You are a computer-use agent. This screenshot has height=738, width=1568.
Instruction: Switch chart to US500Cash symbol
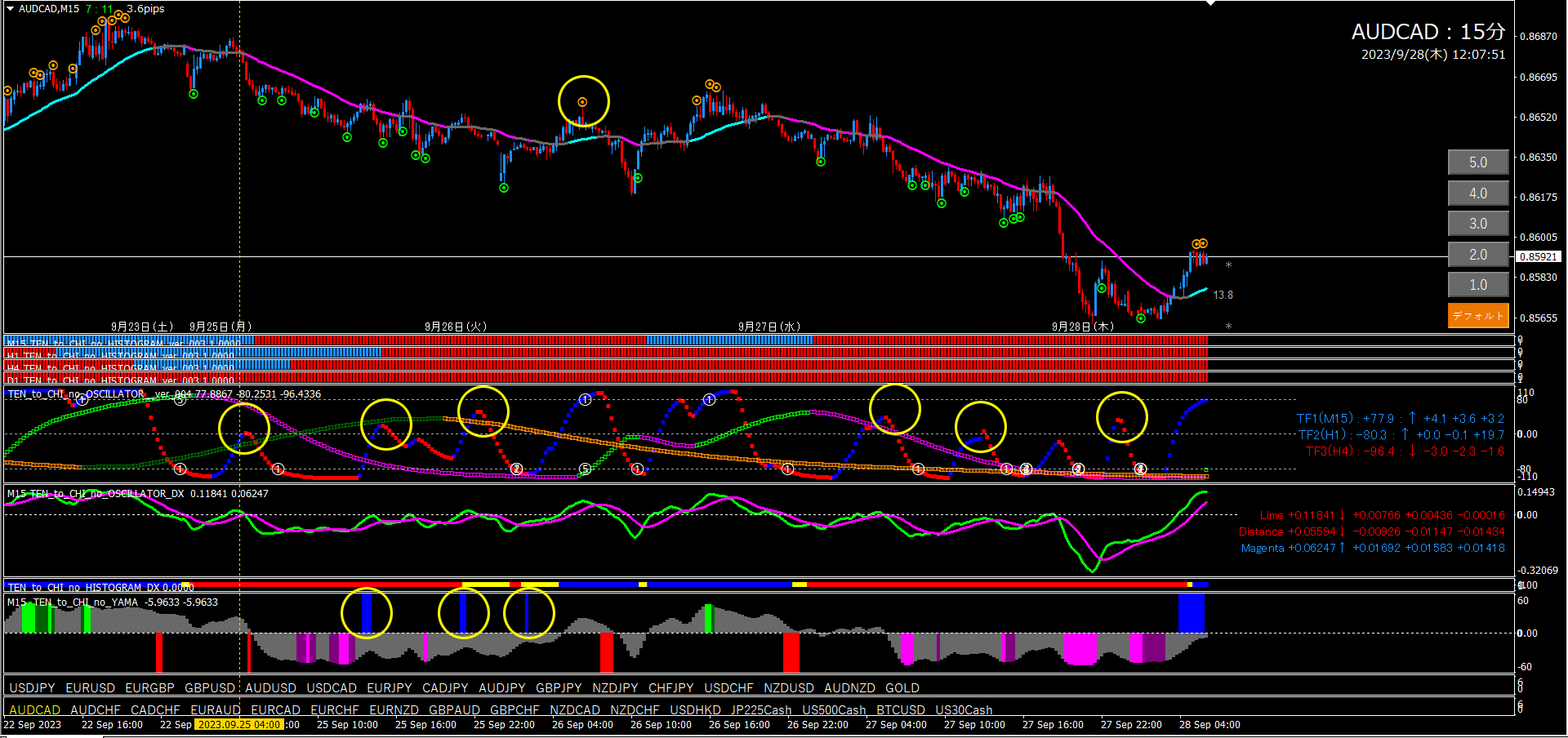(834, 710)
